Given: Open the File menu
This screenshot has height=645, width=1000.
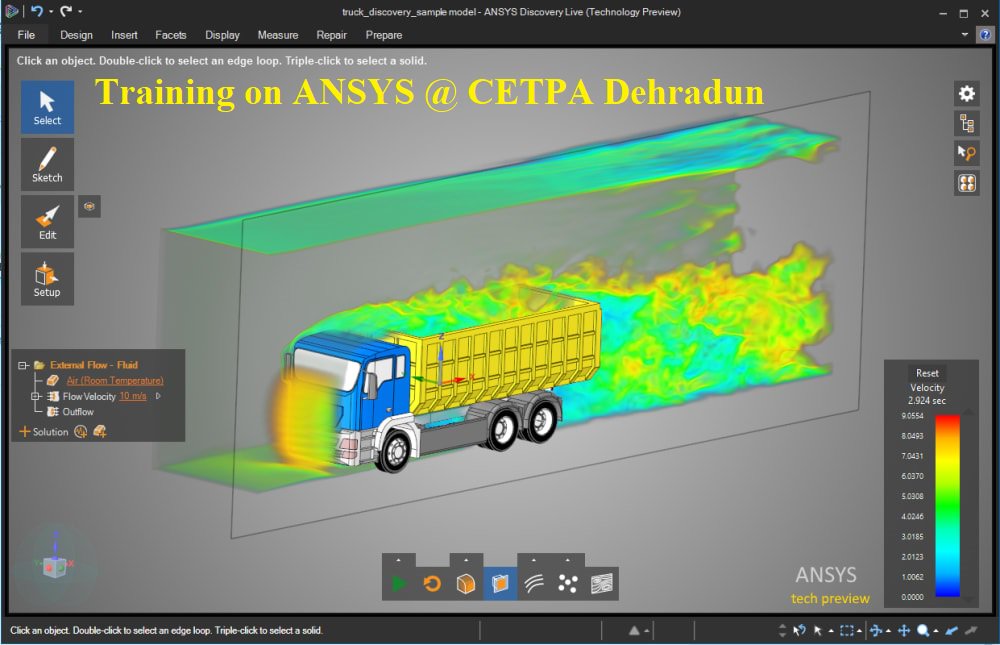Looking at the screenshot, I should click(26, 35).
